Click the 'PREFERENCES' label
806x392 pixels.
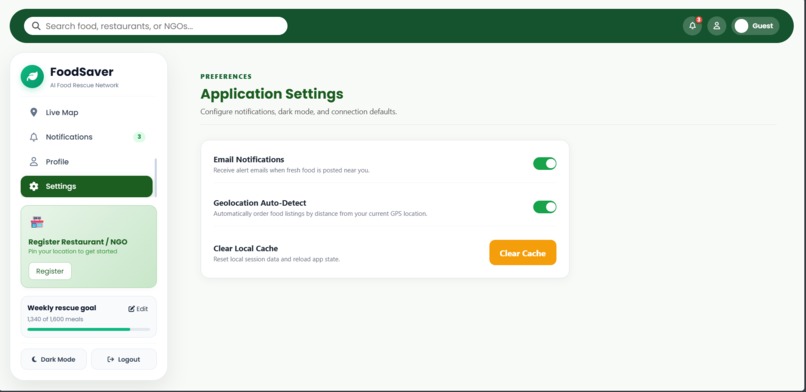tap(226, 77)
